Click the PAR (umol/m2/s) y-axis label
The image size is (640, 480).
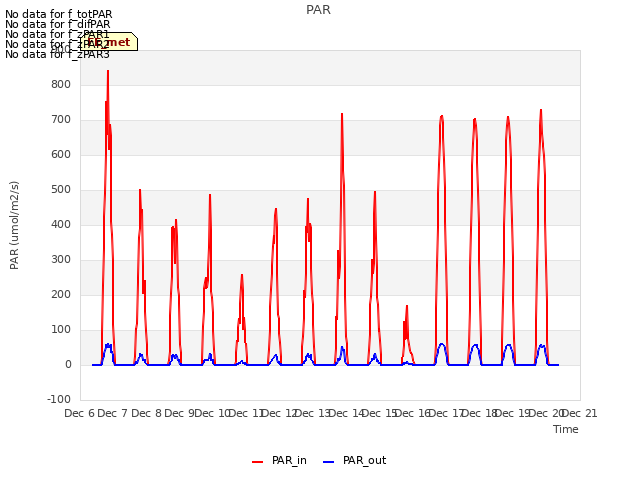pos(14,225)
